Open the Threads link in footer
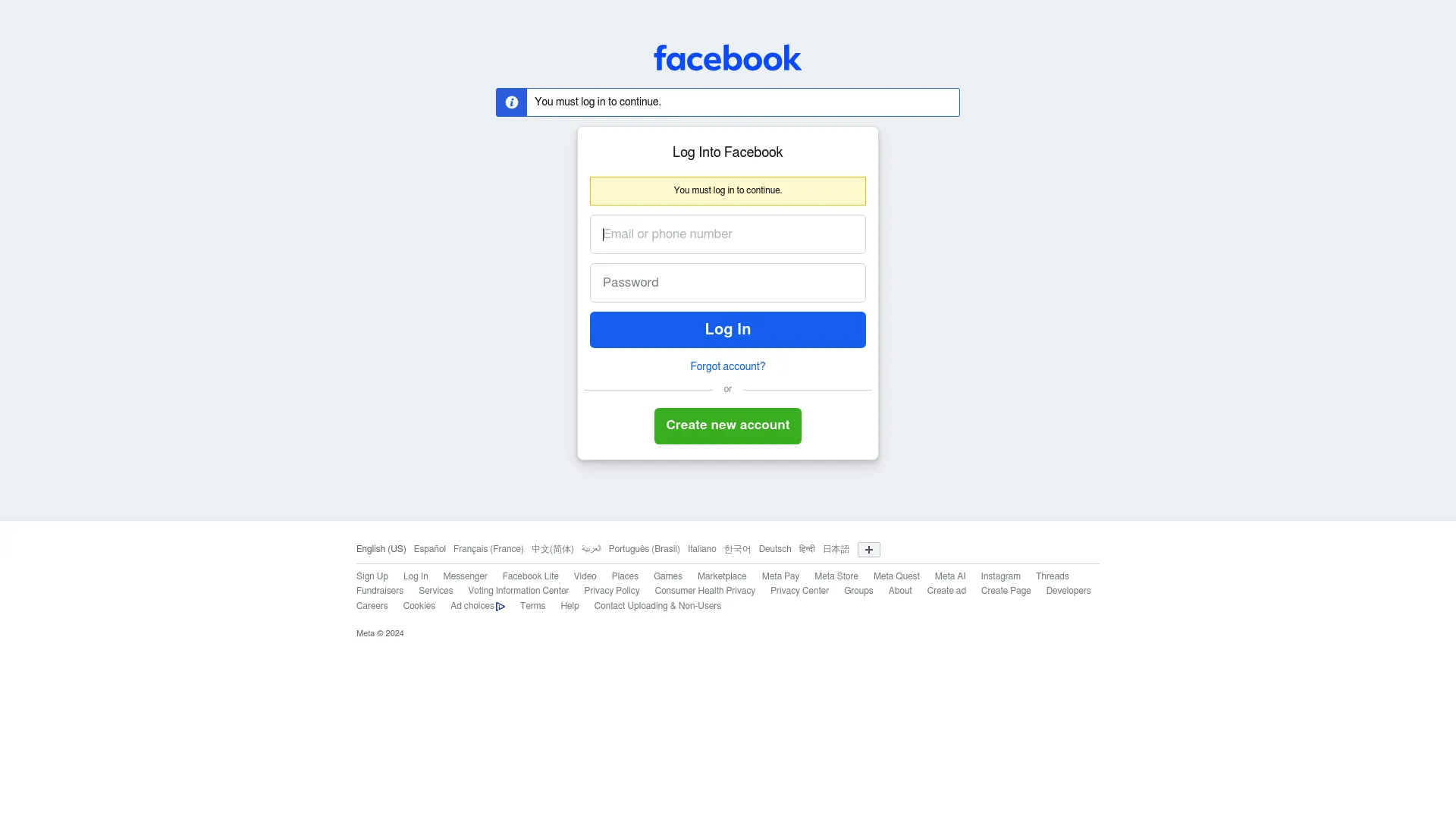 point(1052,576)
